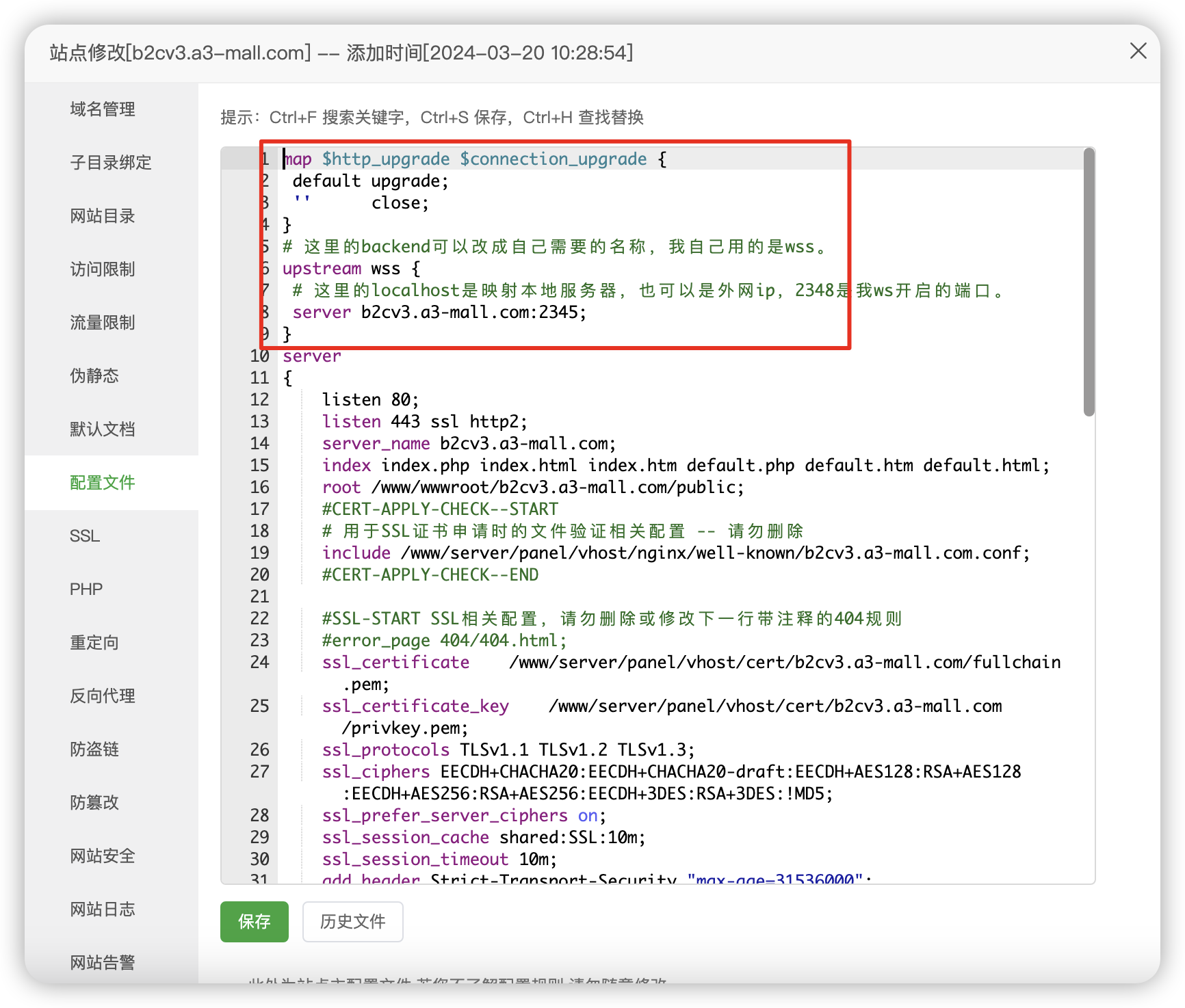Click the 'upstream wss {' line
Viewport: 1185px width, 1008px height.
coord(352,268)
